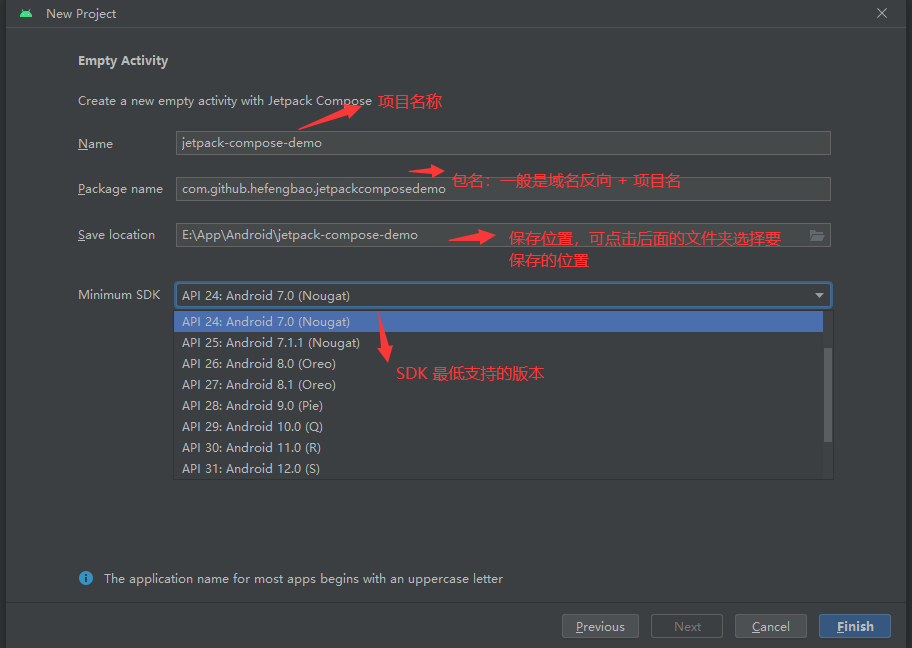
Task: Click the Name label
Action: click(x=95, y=144)
